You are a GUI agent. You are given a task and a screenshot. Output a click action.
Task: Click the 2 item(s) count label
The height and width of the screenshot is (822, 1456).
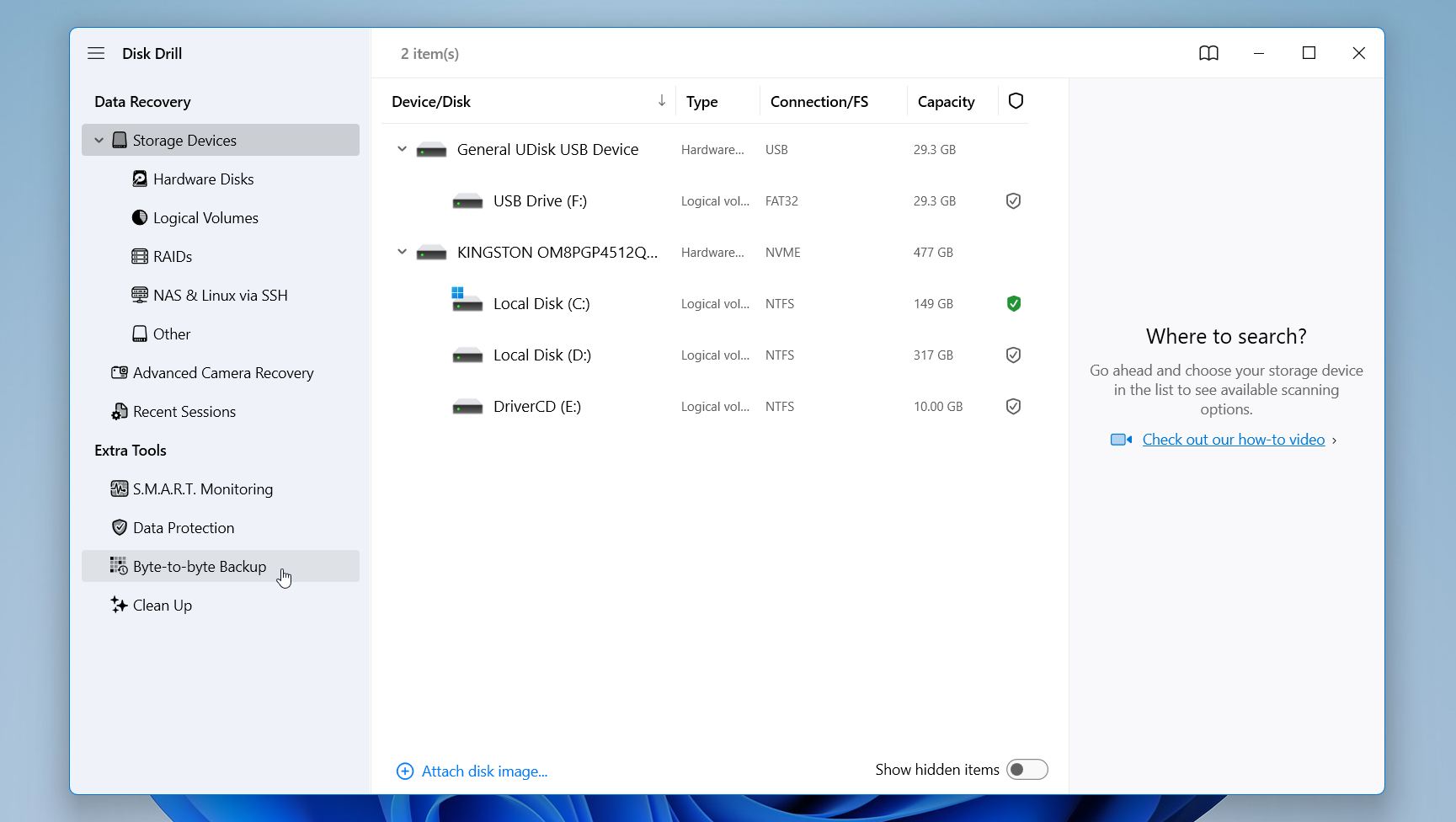(x=429, y=53)
